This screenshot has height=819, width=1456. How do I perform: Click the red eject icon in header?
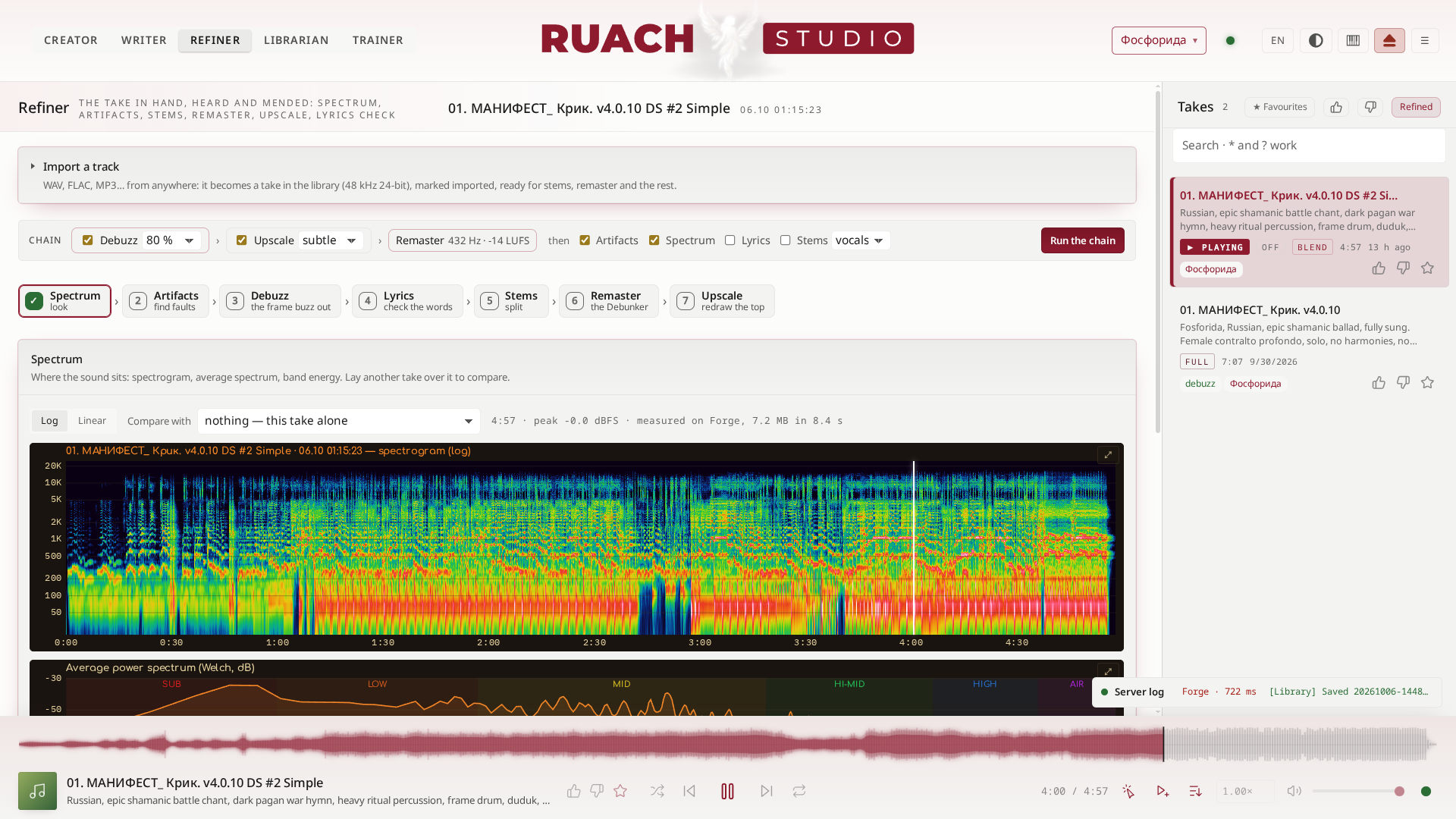1389,40
